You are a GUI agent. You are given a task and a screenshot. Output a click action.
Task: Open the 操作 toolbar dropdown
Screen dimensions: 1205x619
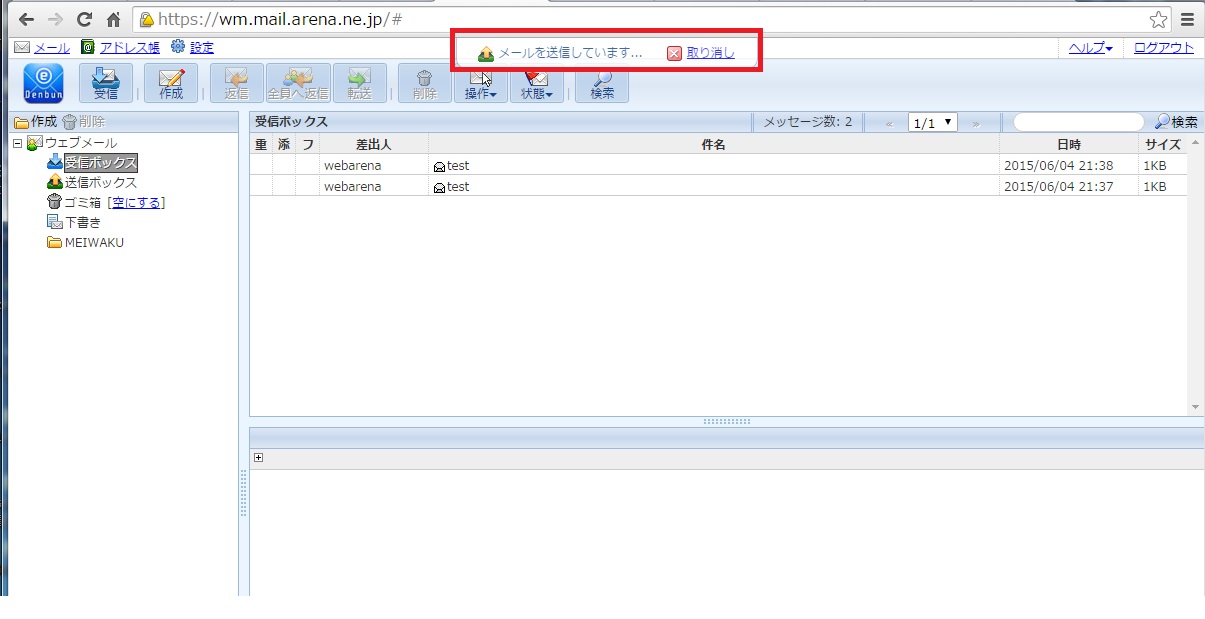tap(481, 83)
